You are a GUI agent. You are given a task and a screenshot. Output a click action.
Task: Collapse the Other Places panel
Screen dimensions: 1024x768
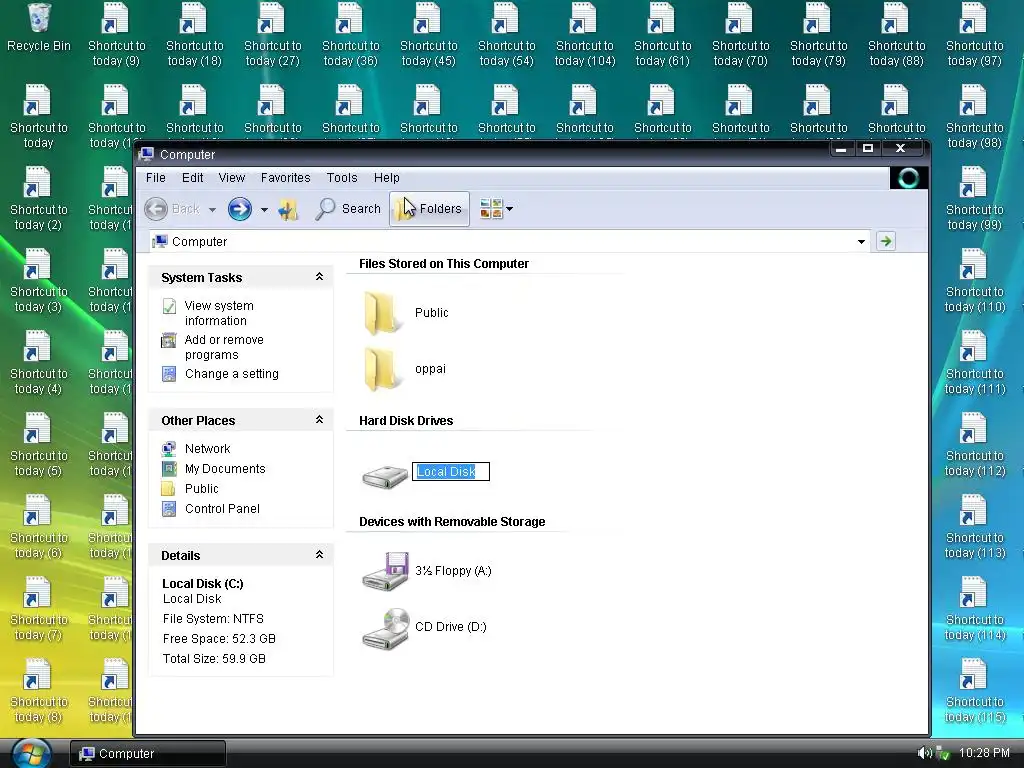[319, 420]
